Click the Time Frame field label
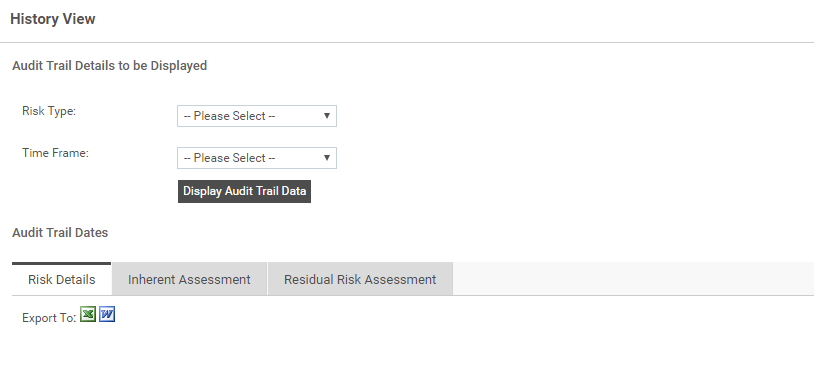Image resolution: width=814 pixels, height=366 pixels. pos(56,153)
